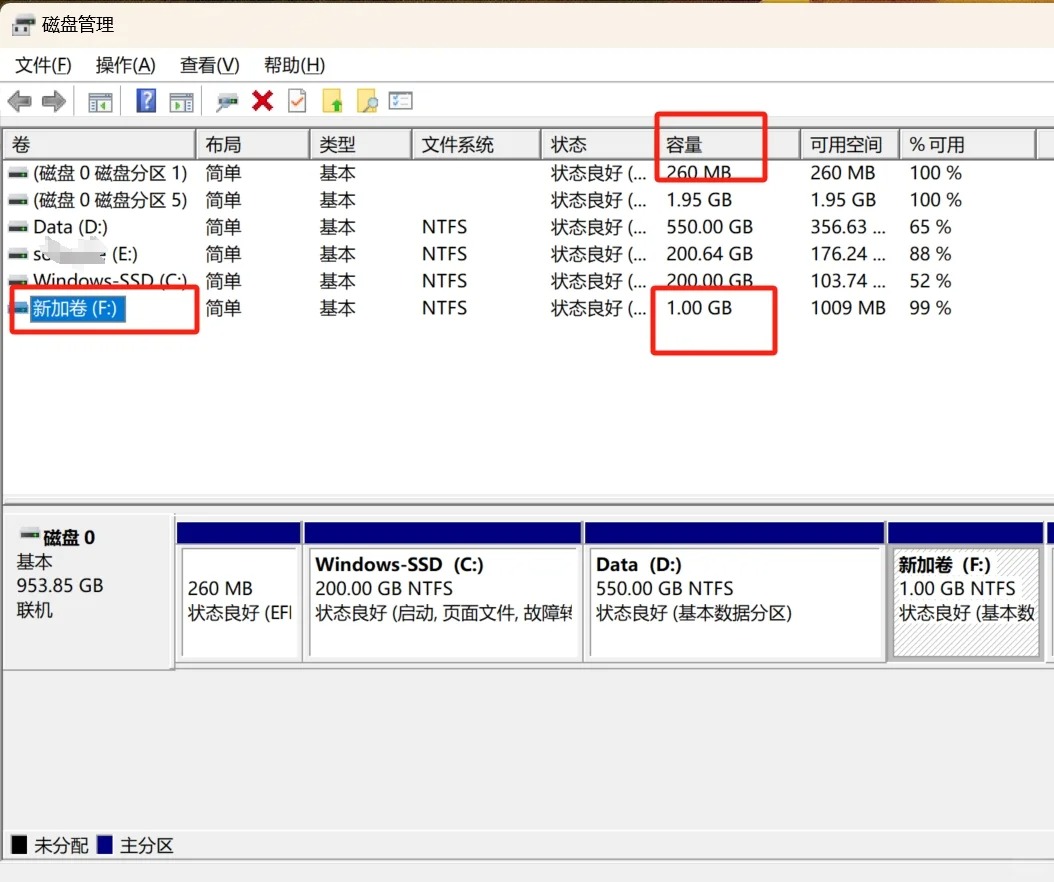
Task: Select Data (D:) partition in disk map
Action: pyautogui.click(x=735, y=592)
